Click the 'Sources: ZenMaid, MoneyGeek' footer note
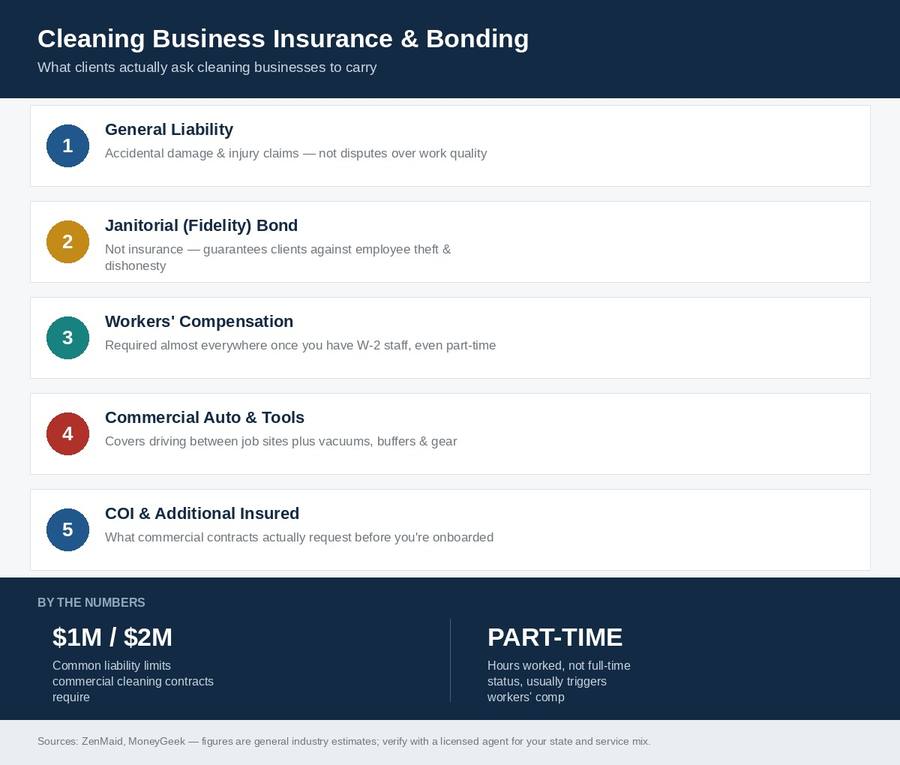The height and width of the screenshot is (765, 900). (x=344, y=741)
